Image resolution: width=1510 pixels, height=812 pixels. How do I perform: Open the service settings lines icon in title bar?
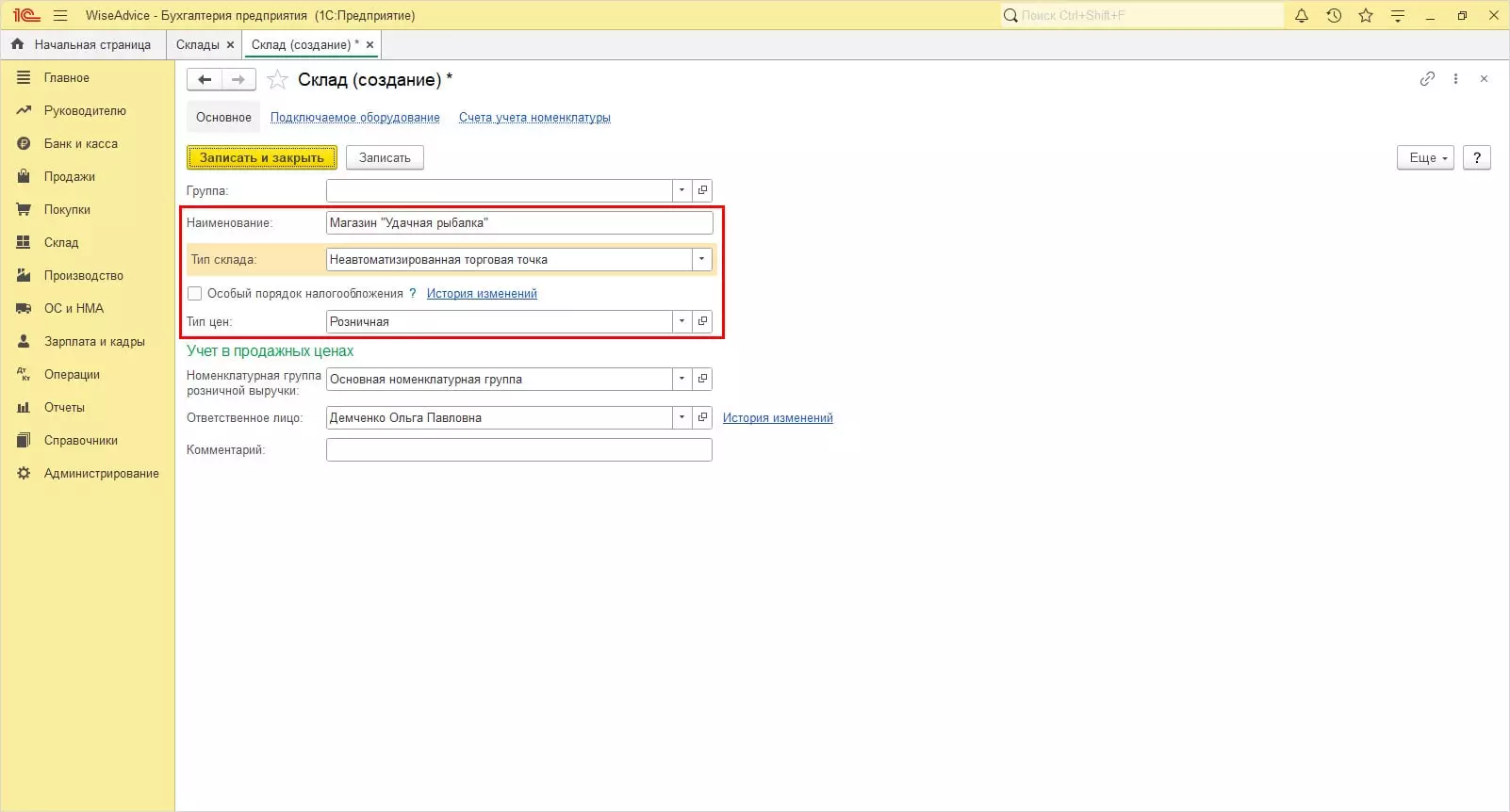1398,15
